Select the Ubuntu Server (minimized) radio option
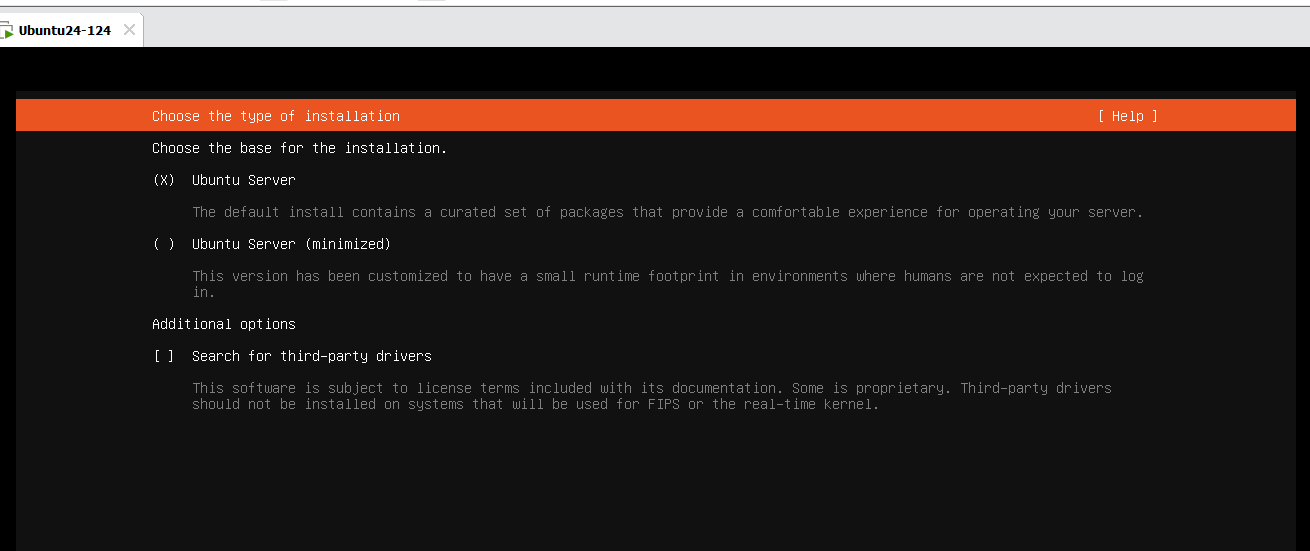1310x551 pixels. (x=164, y=244)
